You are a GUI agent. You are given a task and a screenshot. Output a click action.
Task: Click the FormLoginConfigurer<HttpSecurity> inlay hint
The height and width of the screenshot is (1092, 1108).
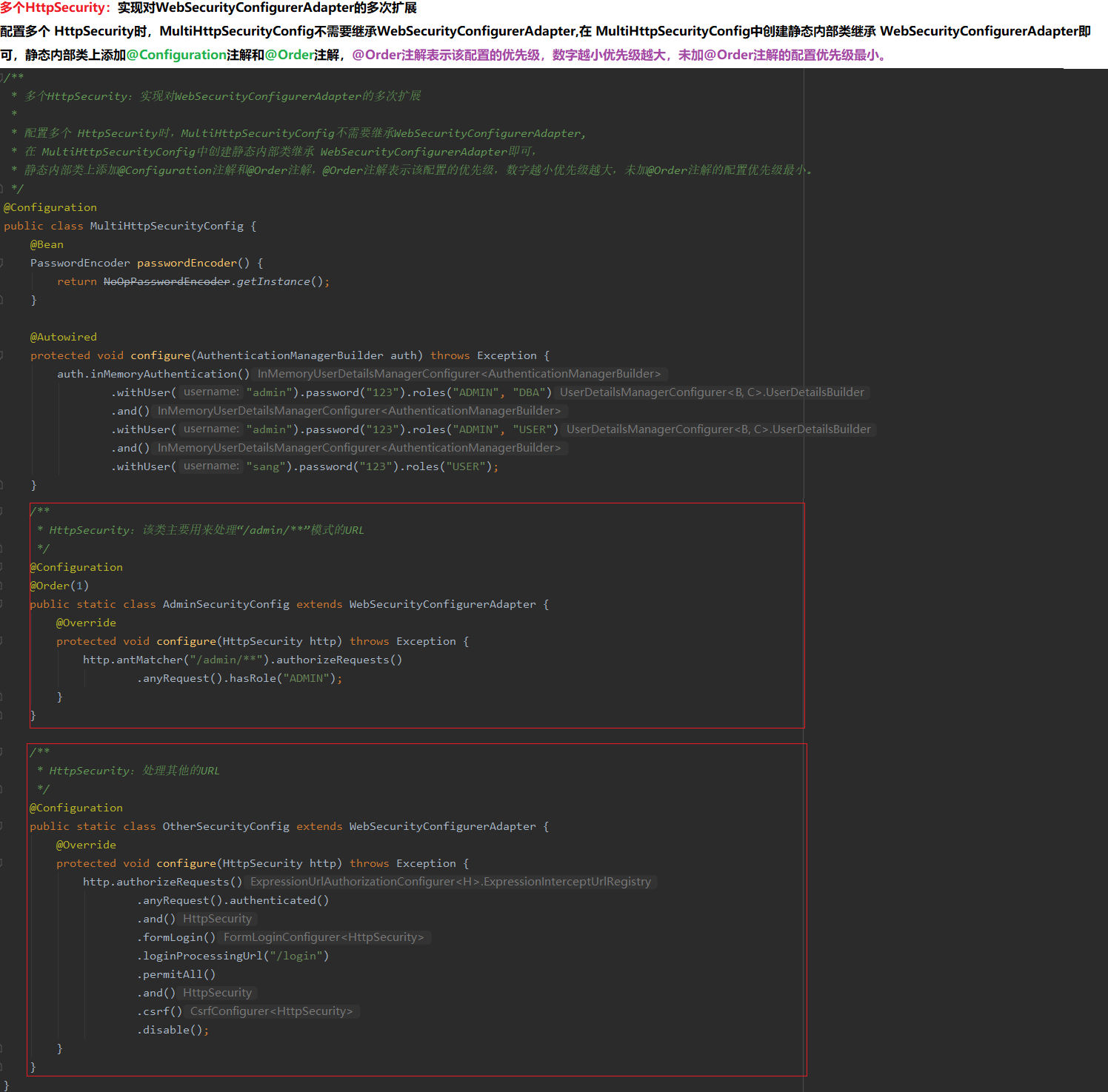(x=324, y=937)
